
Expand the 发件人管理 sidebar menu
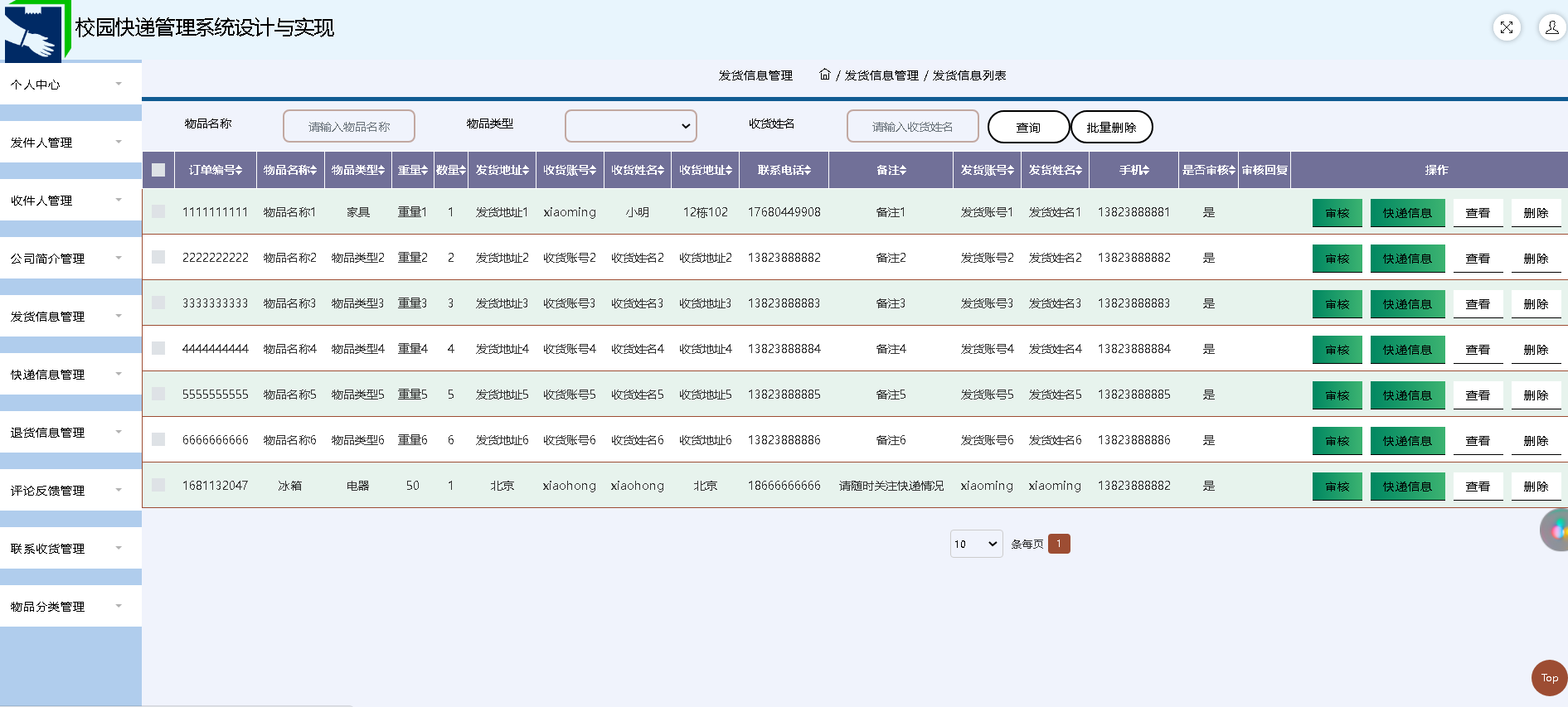coord(70,142)
